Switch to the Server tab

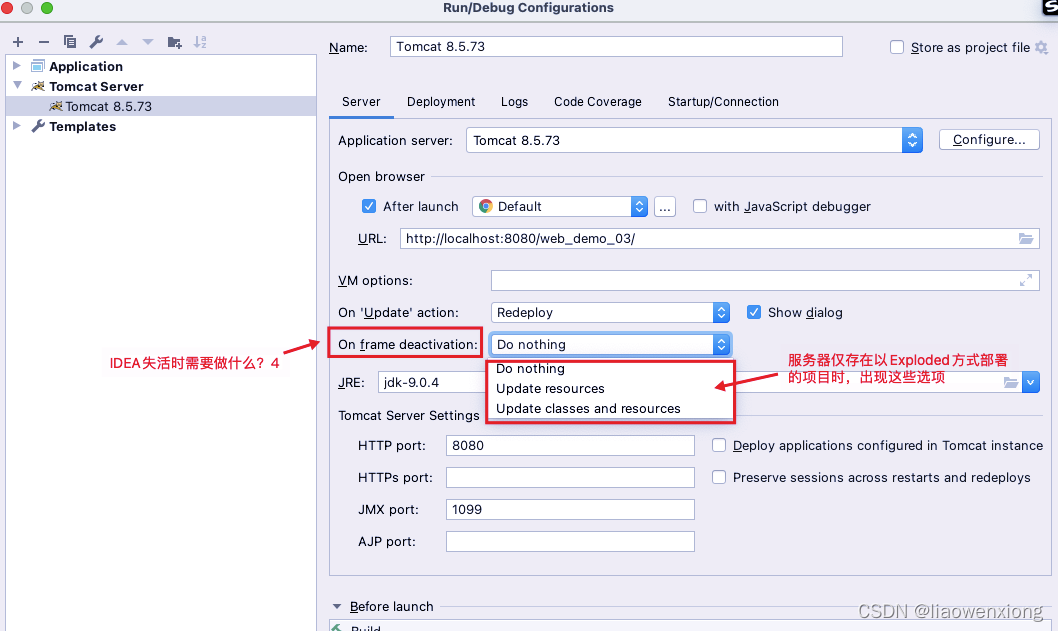pos(361,102)
